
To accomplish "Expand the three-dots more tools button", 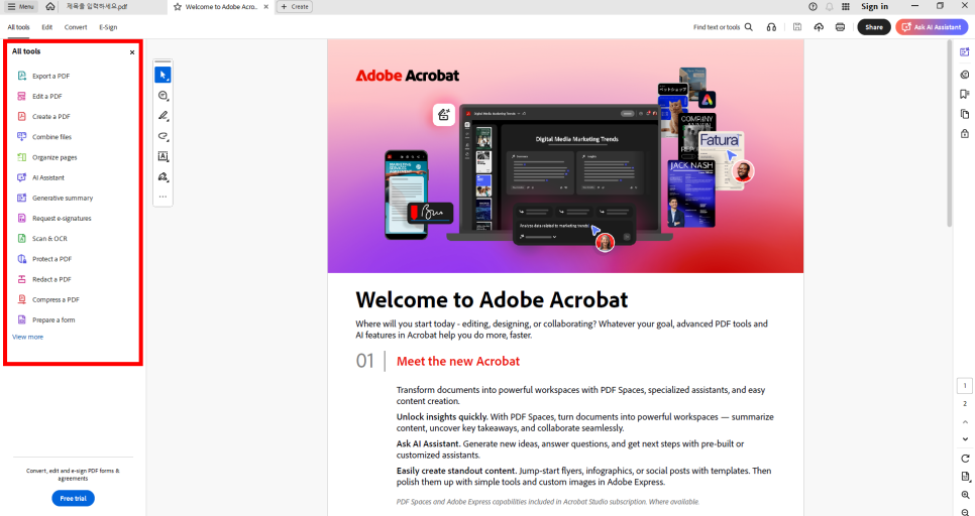I will [163, 197].
